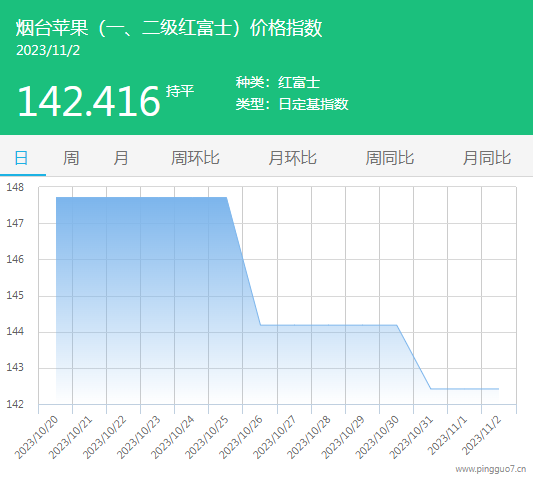Switch to the 月环比 tab

pos(292,158)
